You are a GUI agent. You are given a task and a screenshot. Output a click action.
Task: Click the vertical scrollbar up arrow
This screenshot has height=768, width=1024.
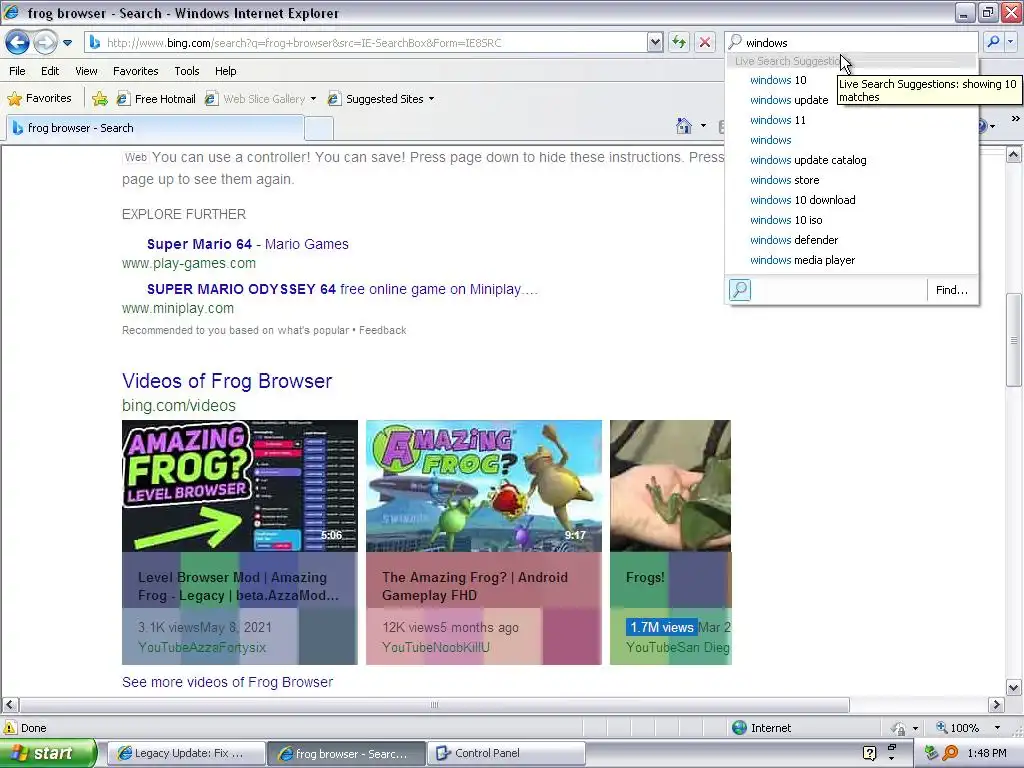(1014, 154)
